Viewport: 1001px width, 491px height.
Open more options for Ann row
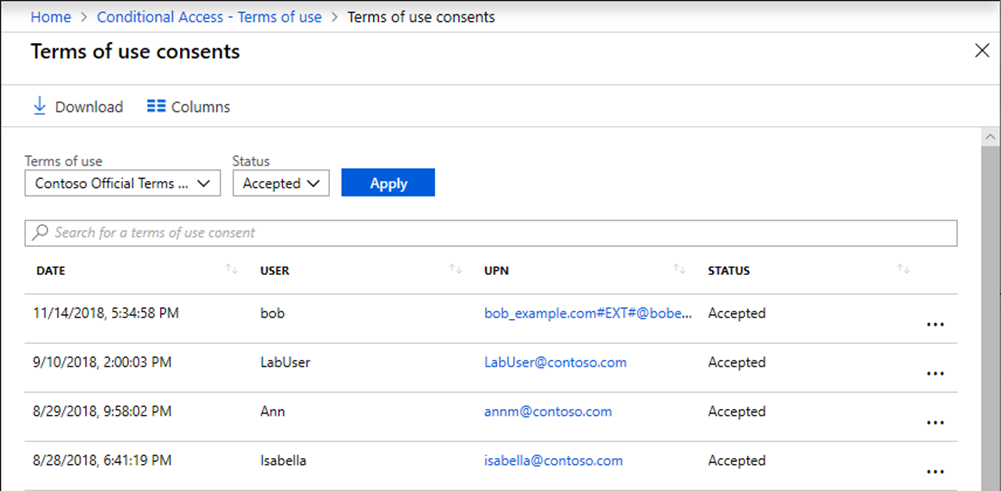[935, 423]
